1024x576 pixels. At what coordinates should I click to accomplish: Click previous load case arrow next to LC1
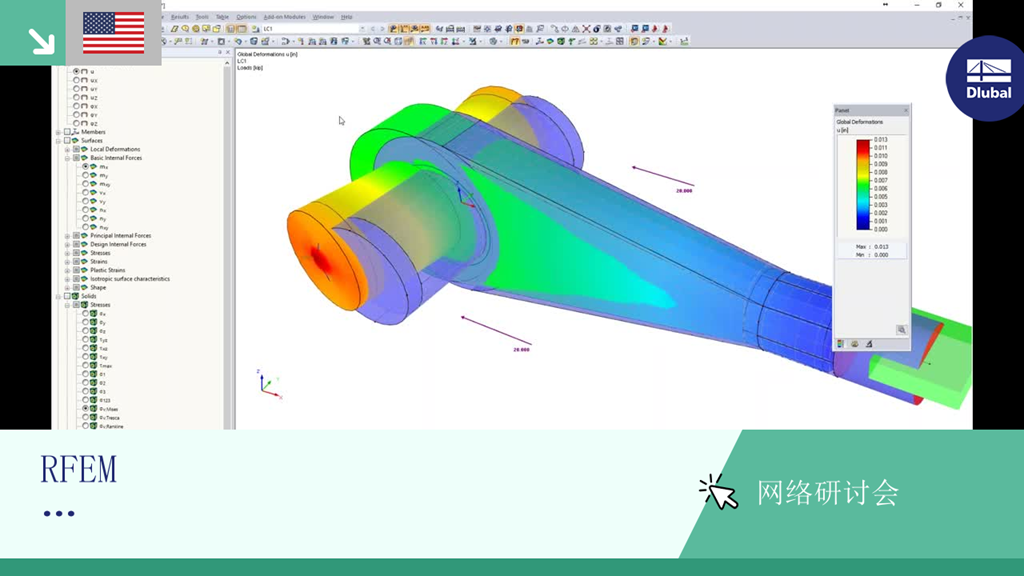point(373,29)
